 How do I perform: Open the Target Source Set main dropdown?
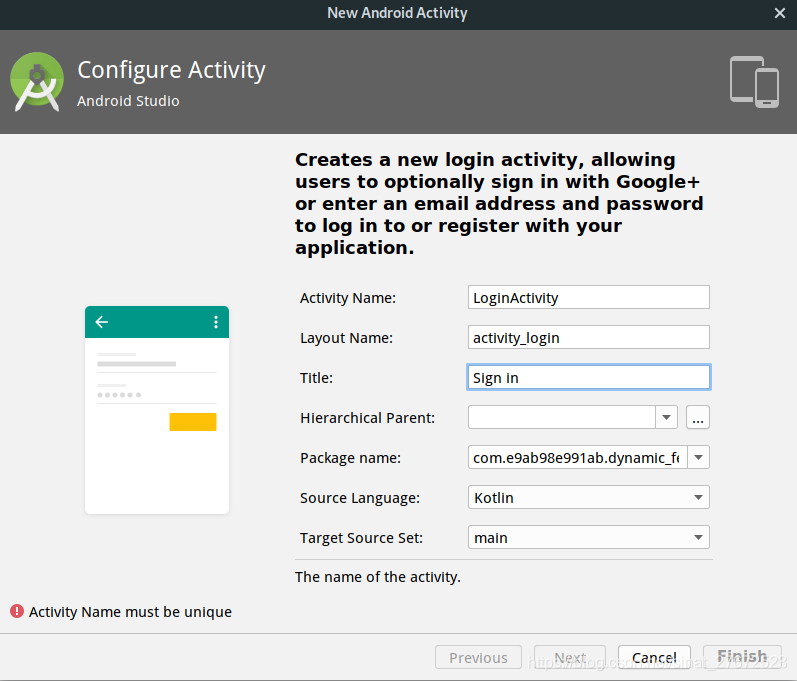point(589,538)
